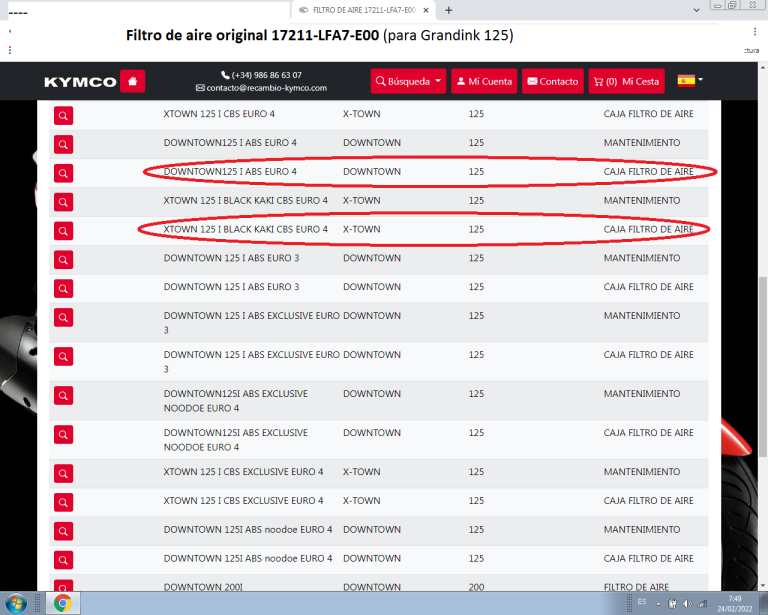Open a new browser tab with plus button

[x=448, y=10]
